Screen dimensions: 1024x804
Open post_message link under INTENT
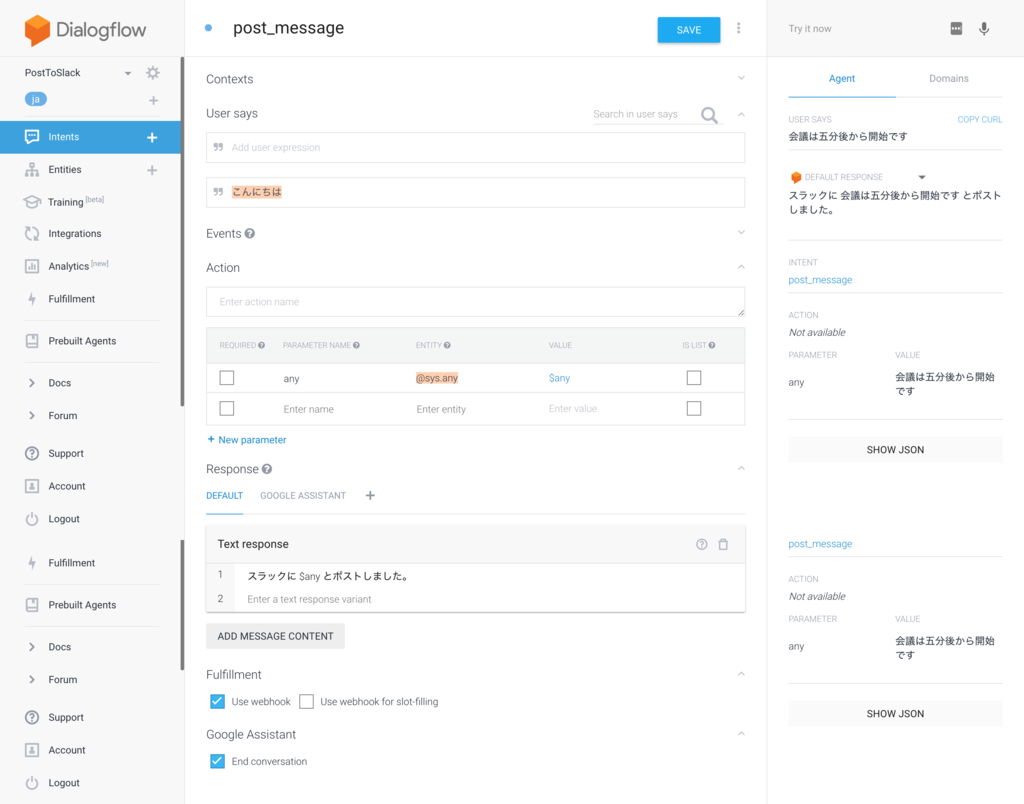click(x=820, y=280)
